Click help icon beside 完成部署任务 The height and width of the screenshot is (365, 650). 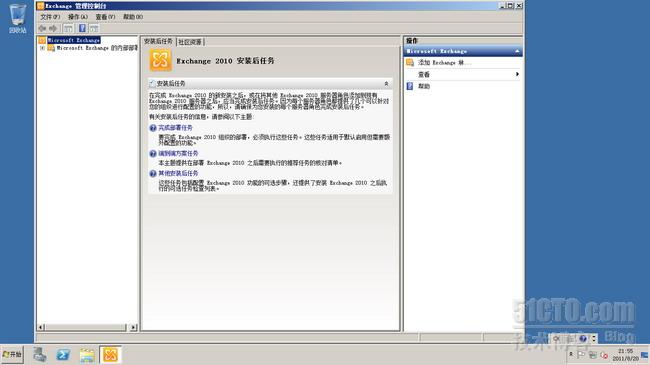coord(153,128)
